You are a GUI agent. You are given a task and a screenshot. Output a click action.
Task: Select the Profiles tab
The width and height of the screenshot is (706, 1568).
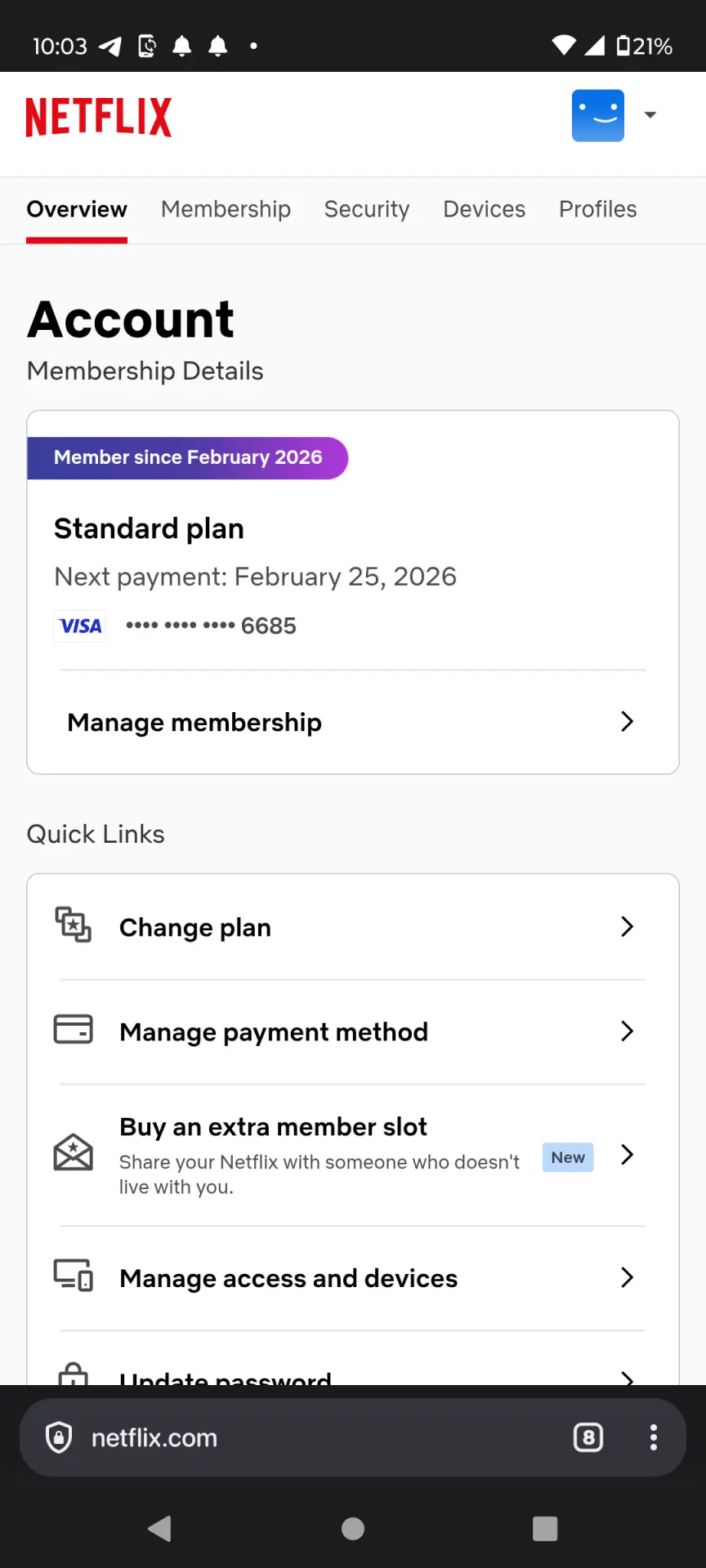tap(597, 209)
